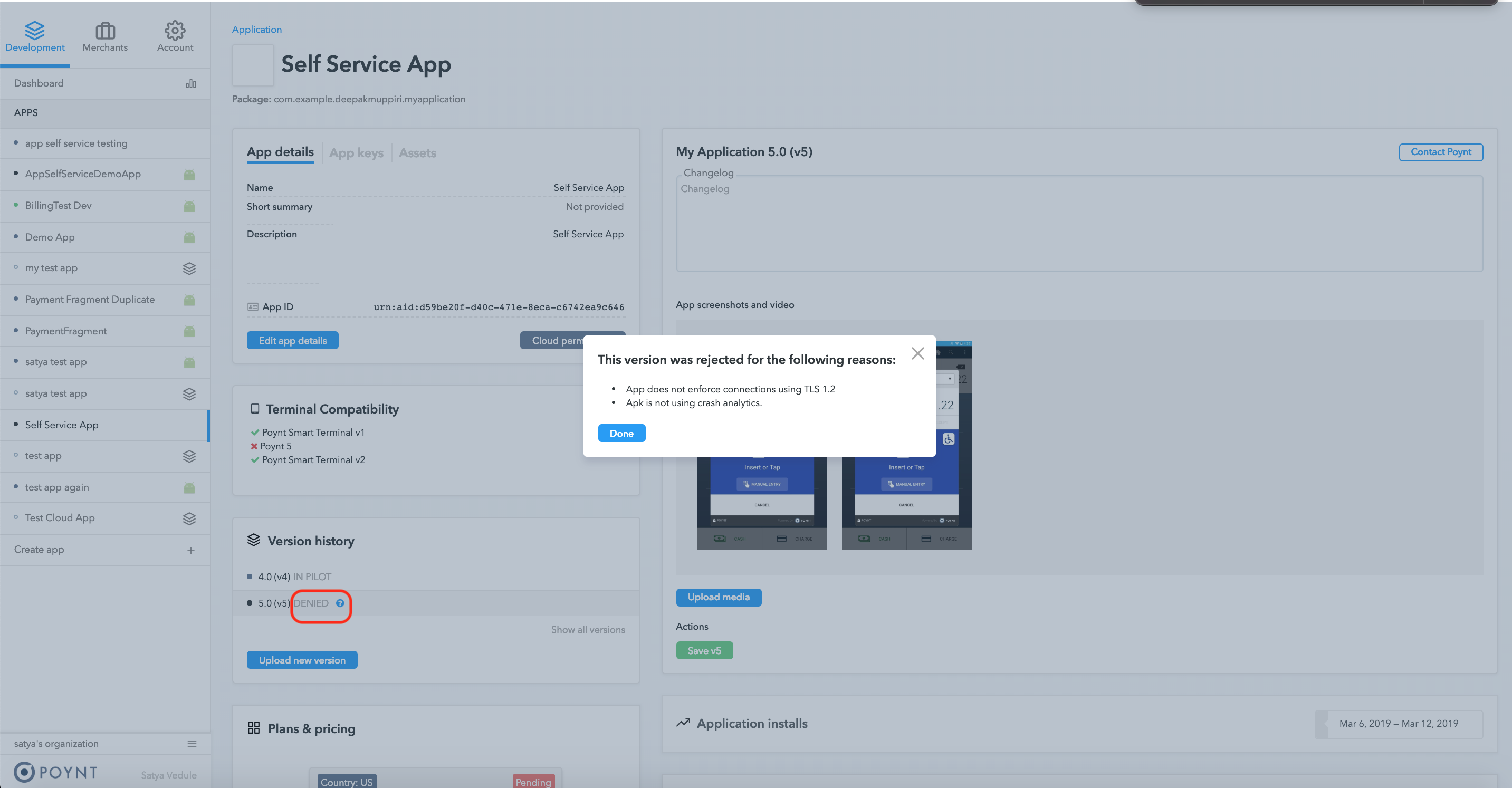Click Upload new version button
1512x788 pixels.
pos(302,660)
